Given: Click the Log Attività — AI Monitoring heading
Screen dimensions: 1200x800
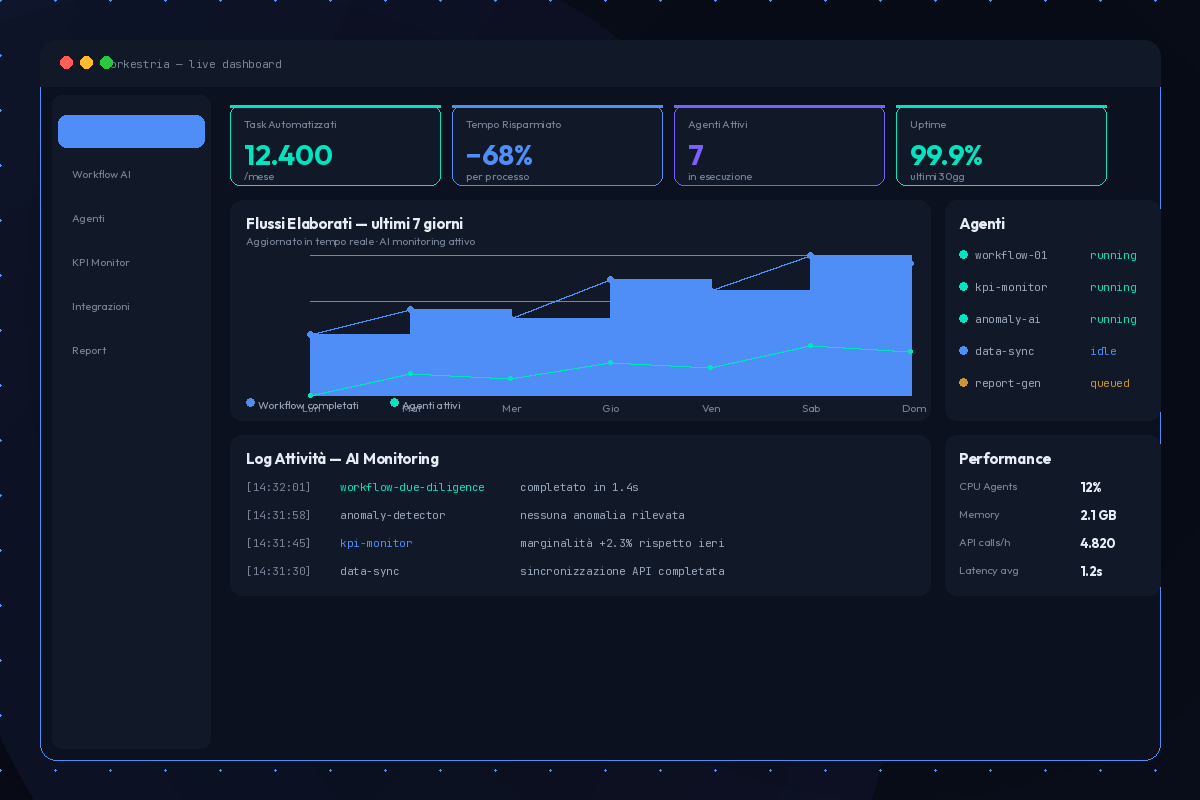Looking at the screenshot, I should (x=342, y=459).
